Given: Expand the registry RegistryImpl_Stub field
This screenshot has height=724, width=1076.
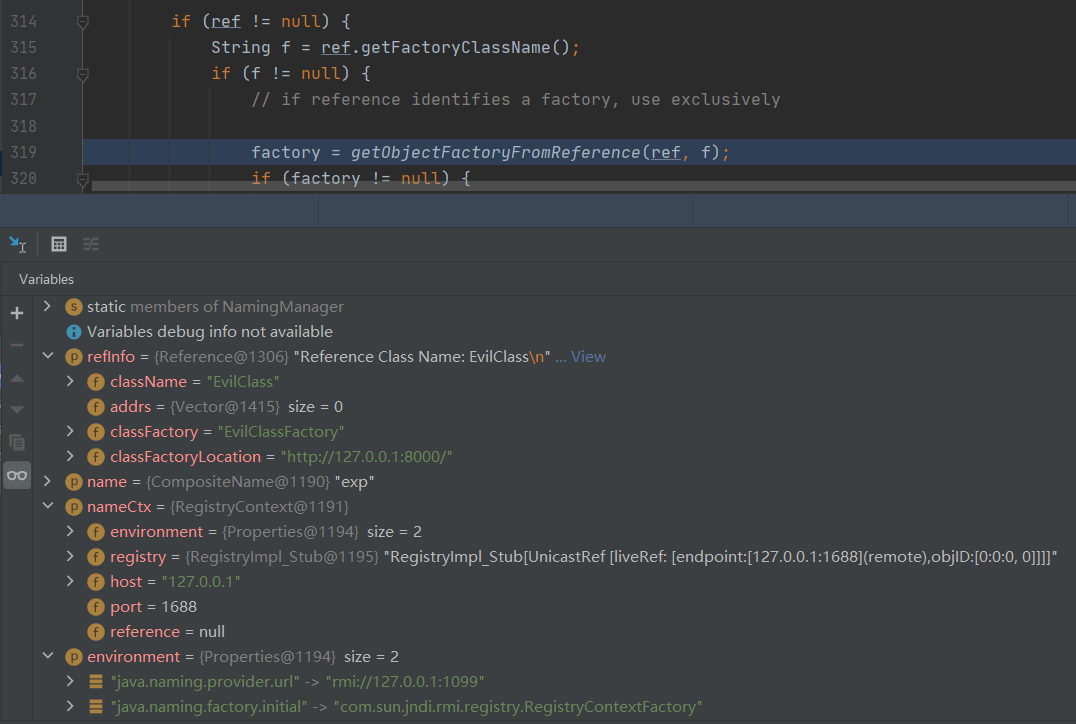Looking at the screenshot, I should click(69, 557).
